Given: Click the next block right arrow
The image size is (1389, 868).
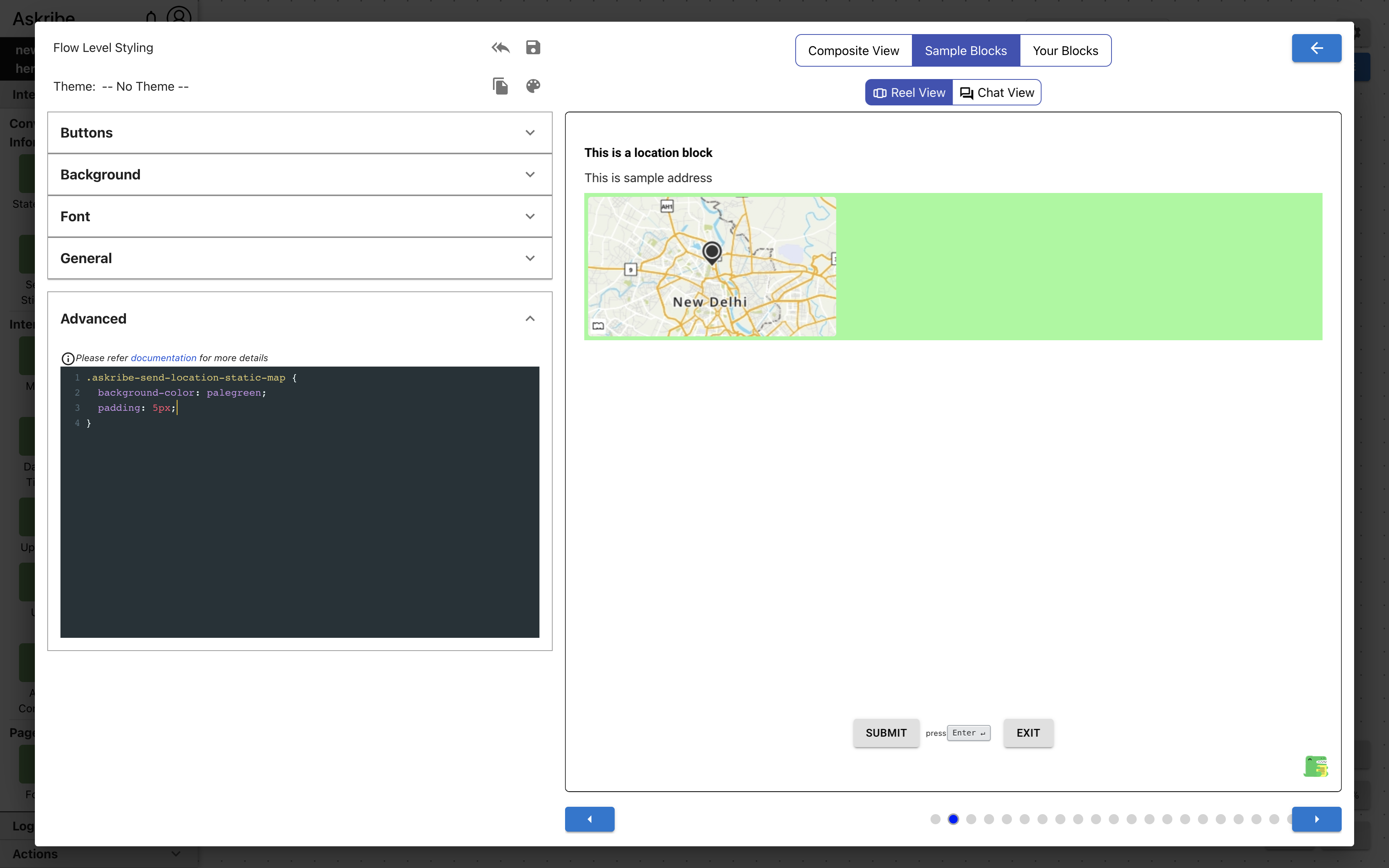Looking at the screenshot, I should [x=1316, y=819].
